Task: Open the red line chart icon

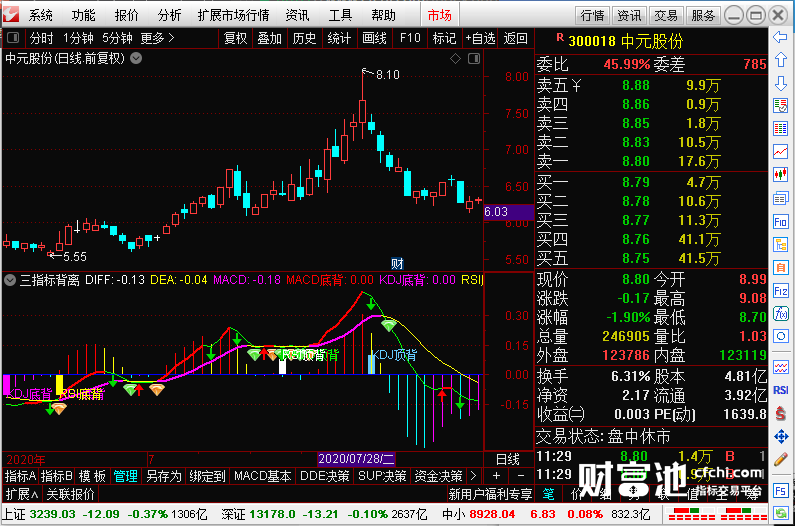Action: tap(780, 151)
